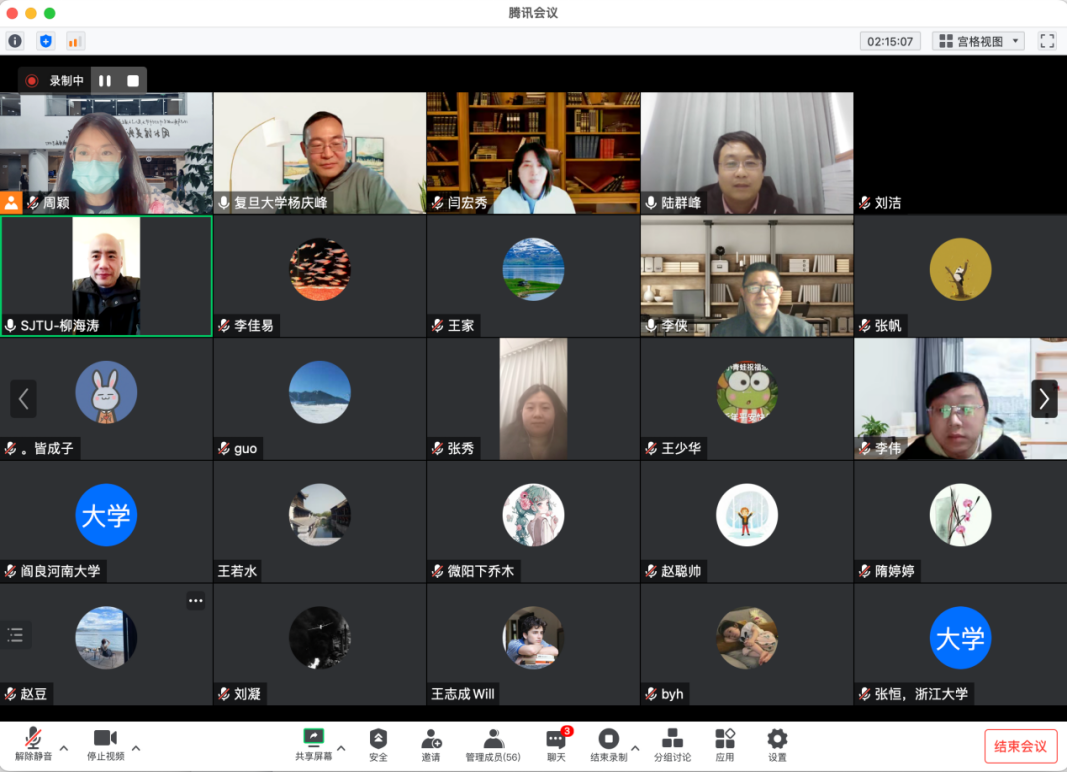1067x772 pixels.
Task: Expand the 宫格视图 layout dropdown
Action: tap(978, 41)
